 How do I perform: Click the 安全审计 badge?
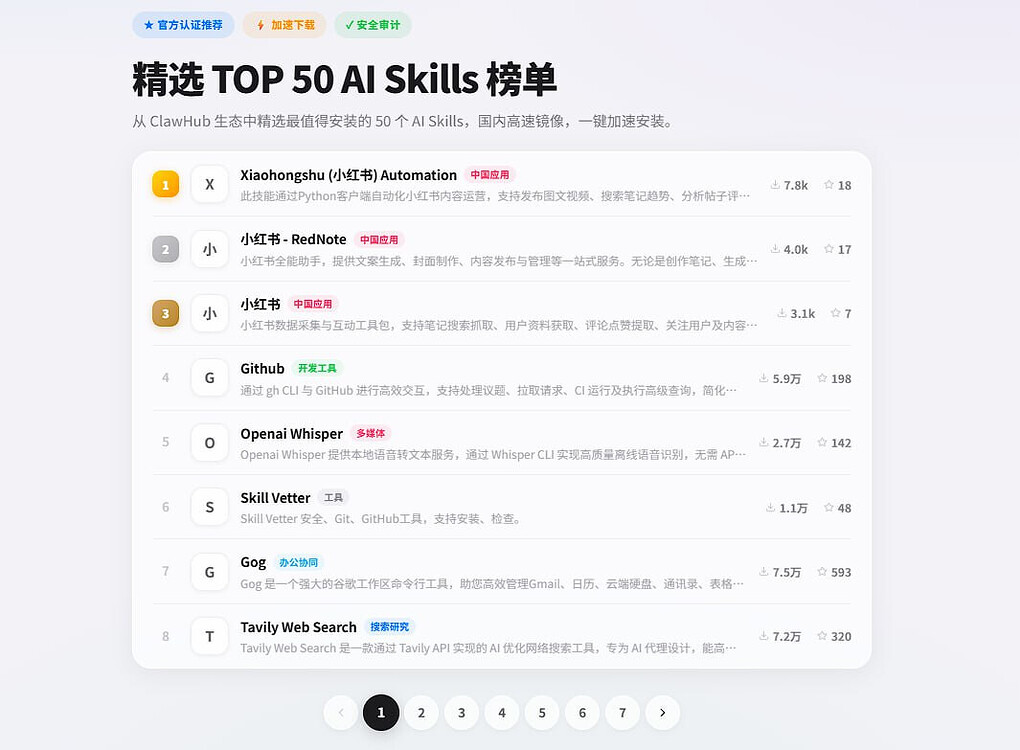pos(373,25)
